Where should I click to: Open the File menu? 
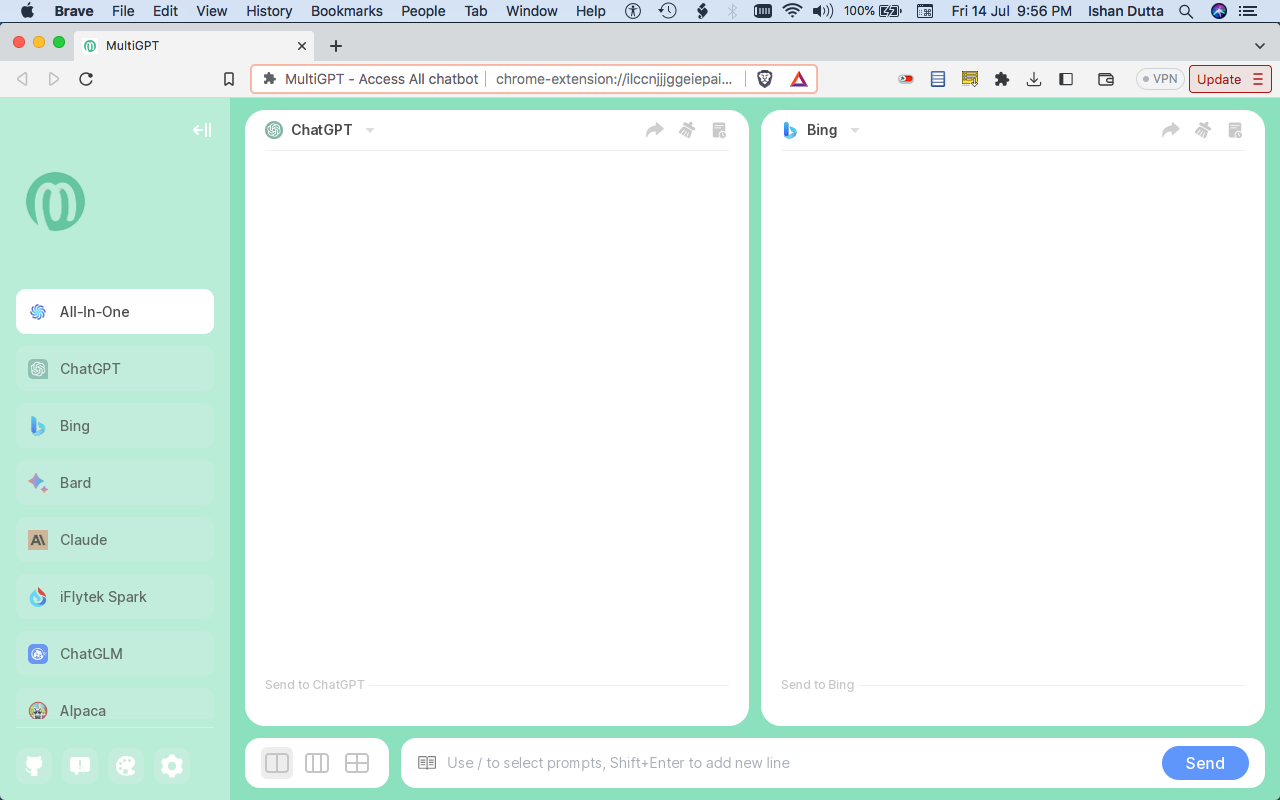click(123, 11)
